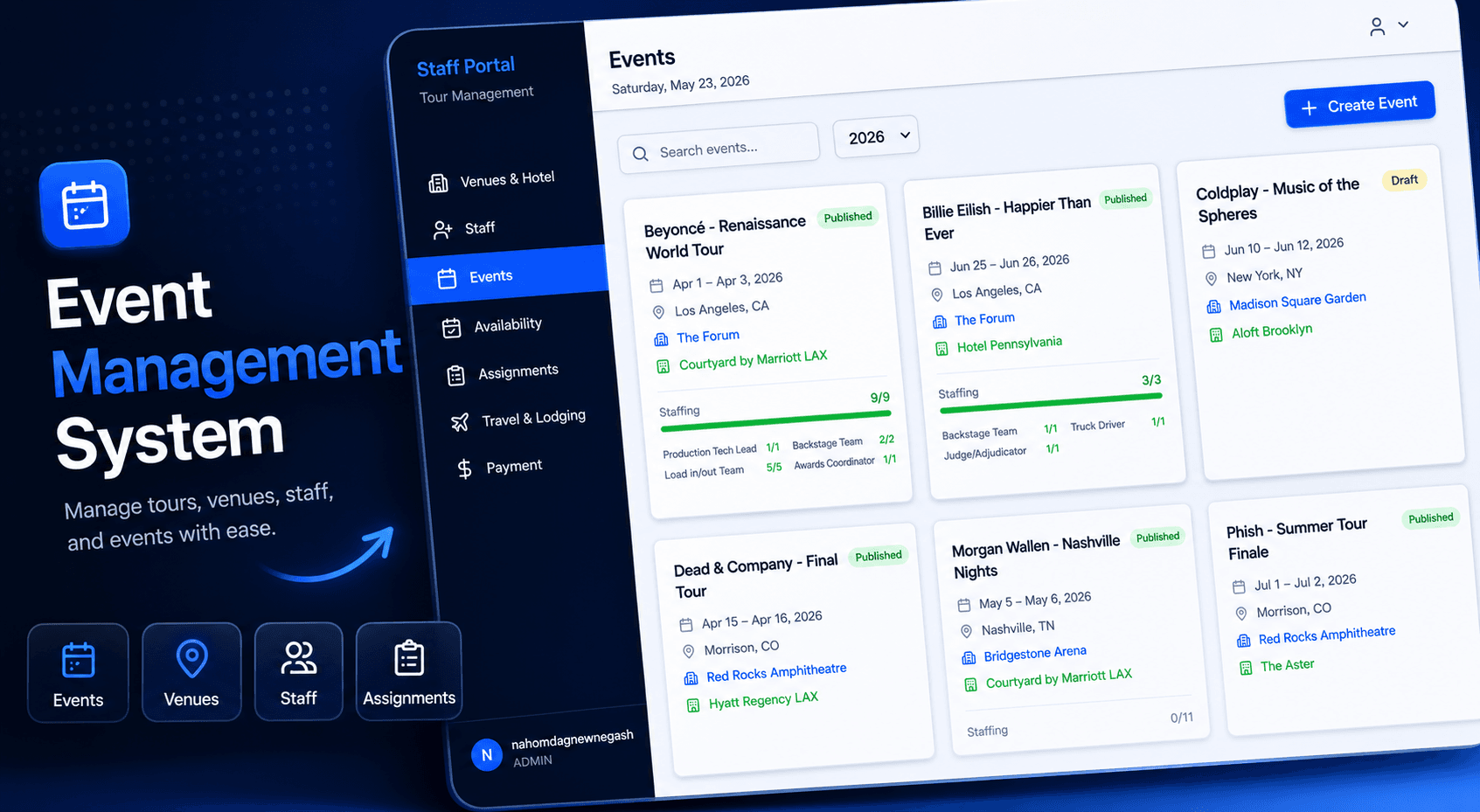Click the location pin beside New York, NY

coord(1211,279)
